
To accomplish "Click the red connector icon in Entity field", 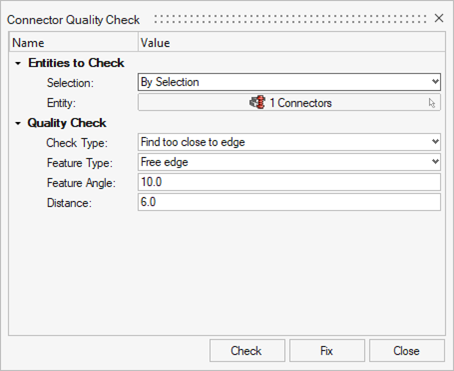I will coord(257,102).
